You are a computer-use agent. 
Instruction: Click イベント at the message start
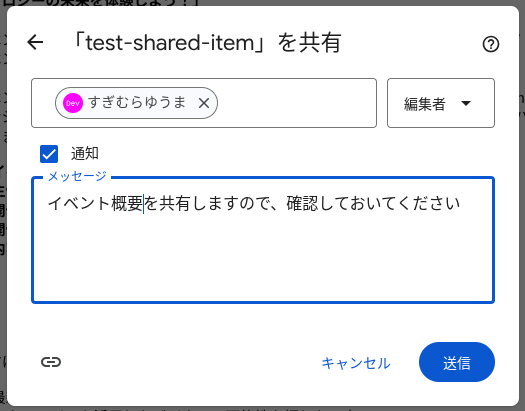point(79,203)
